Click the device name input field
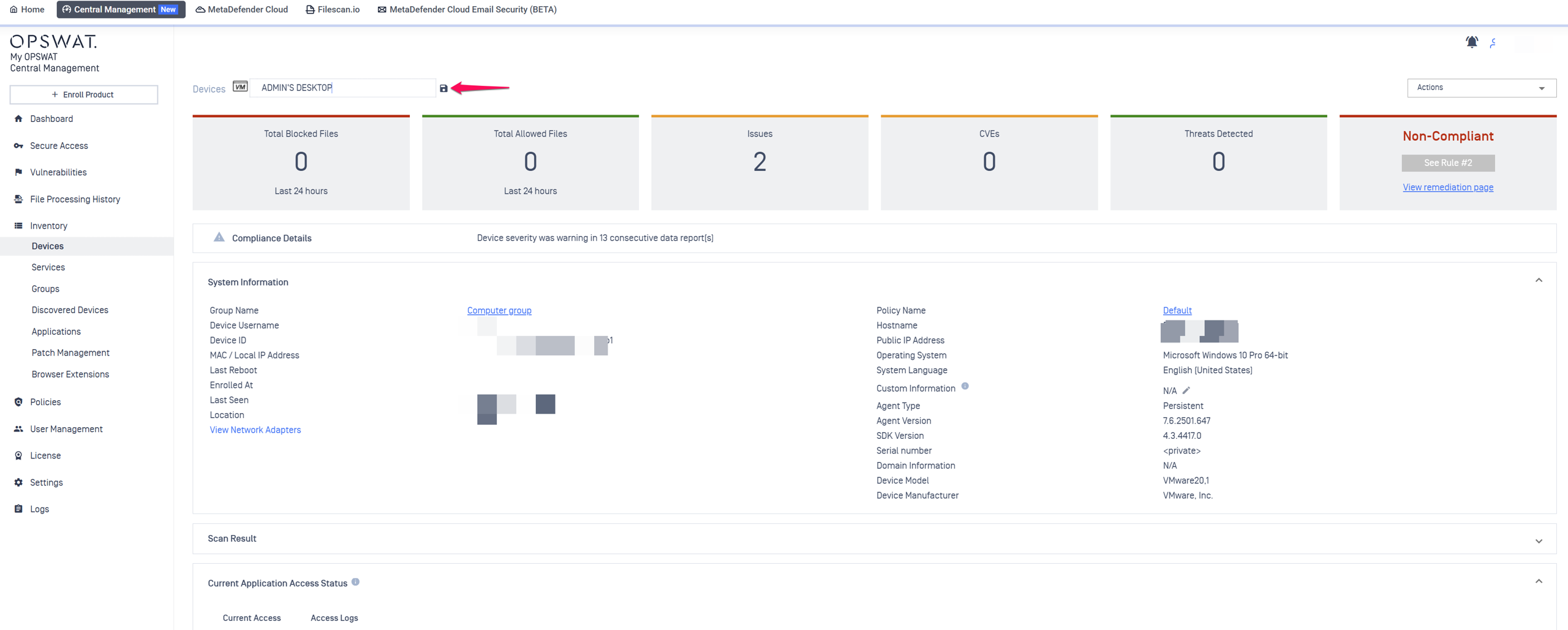 (343, 88)
